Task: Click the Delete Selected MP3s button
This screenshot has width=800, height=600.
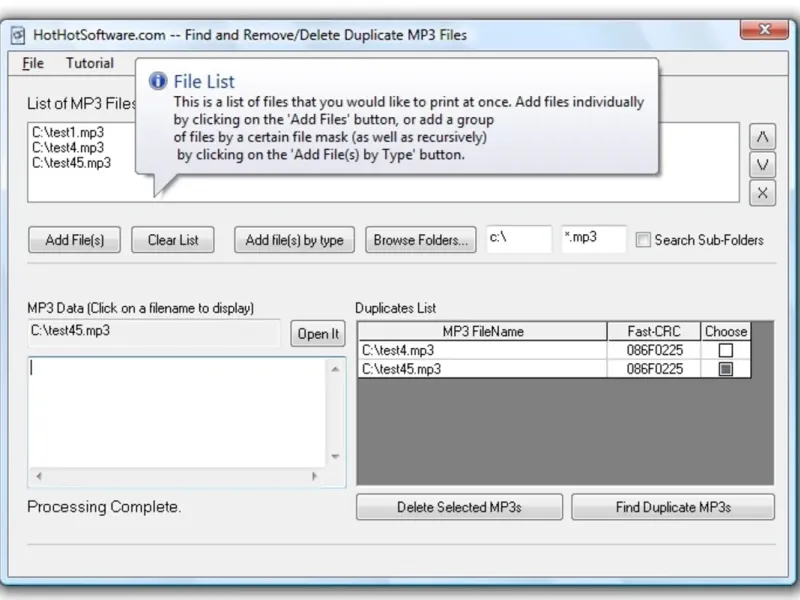Action: [459, 507]
